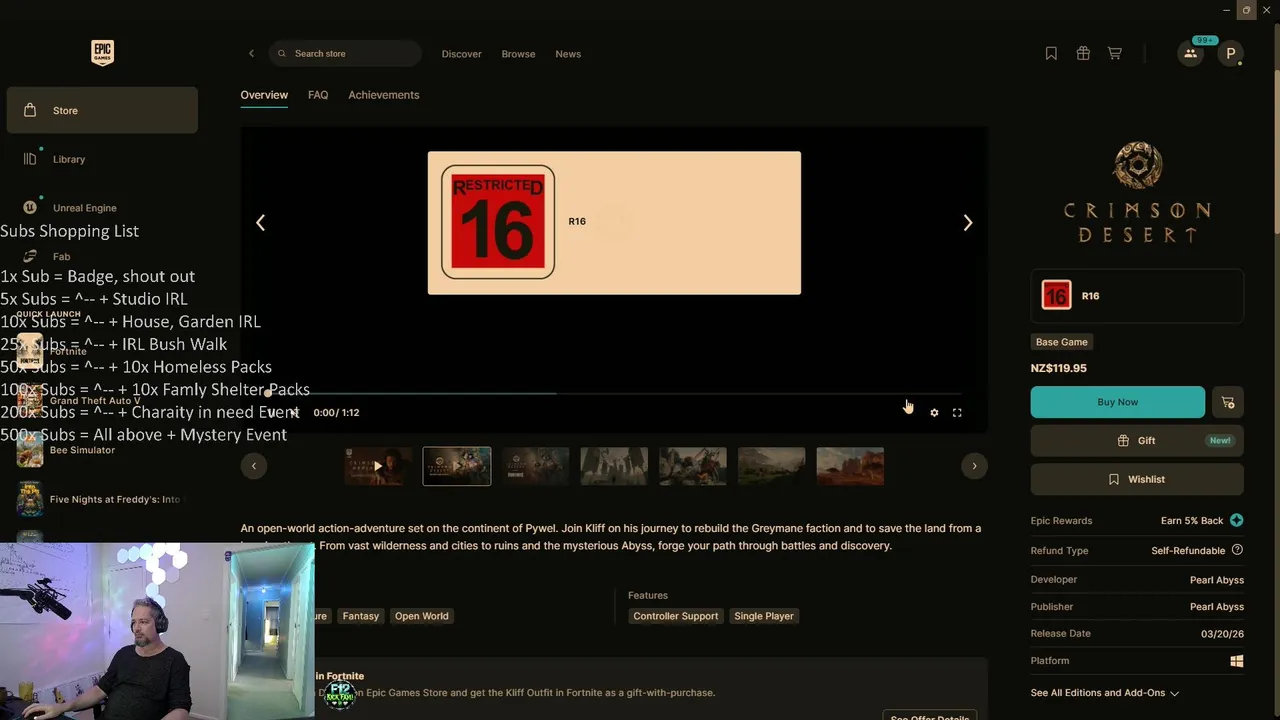This screenshot has width=1280, height=720.
Task: Switch to the FAQ tab
Action: [318, 95]
